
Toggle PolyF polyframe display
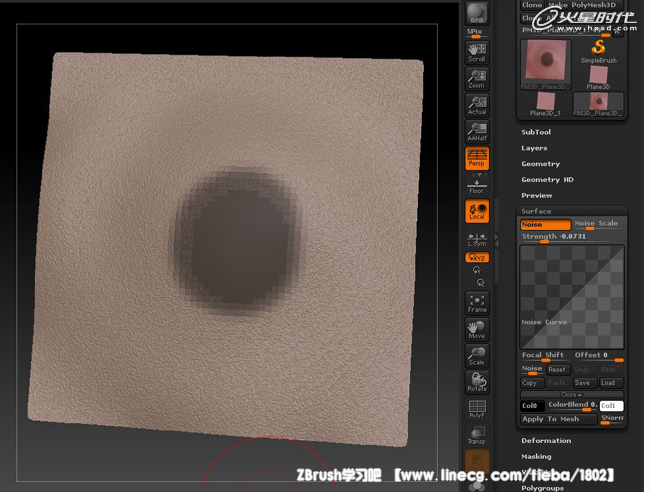[x=477, y=409]
